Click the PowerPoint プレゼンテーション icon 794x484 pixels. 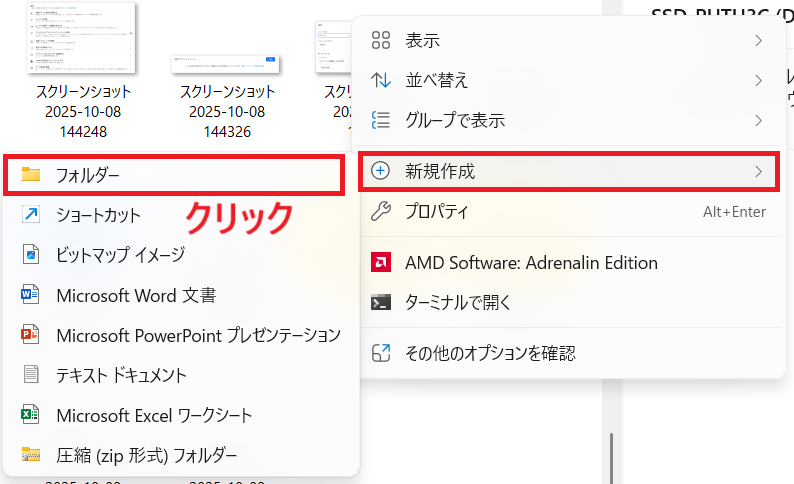(31, 335)
